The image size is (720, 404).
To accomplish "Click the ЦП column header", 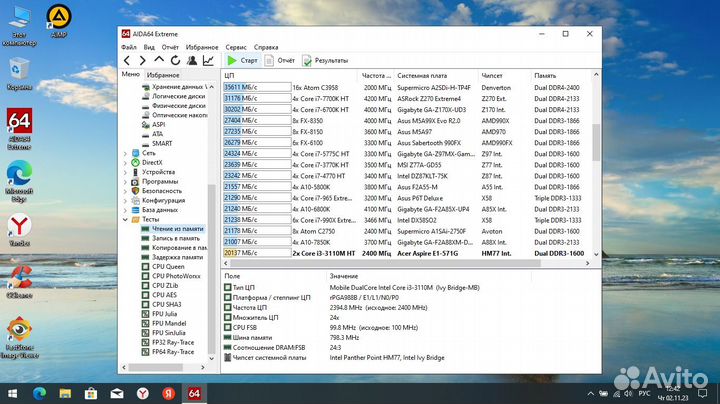I will tap(289, 75).
